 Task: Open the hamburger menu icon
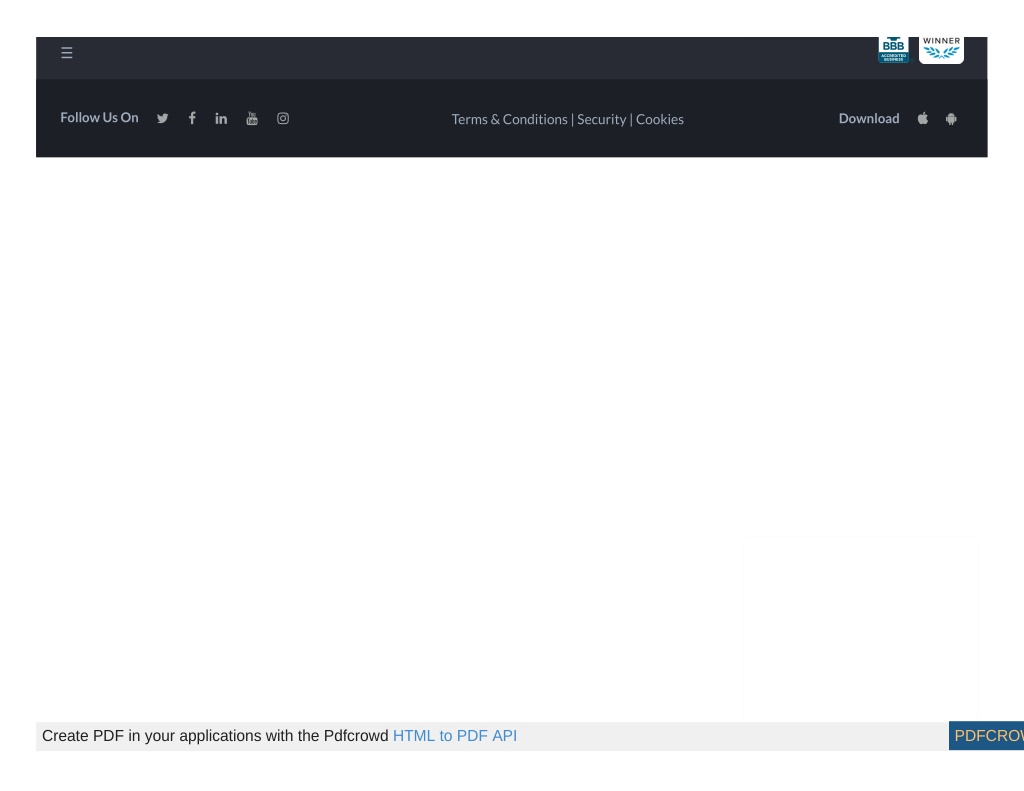point(67,53)
